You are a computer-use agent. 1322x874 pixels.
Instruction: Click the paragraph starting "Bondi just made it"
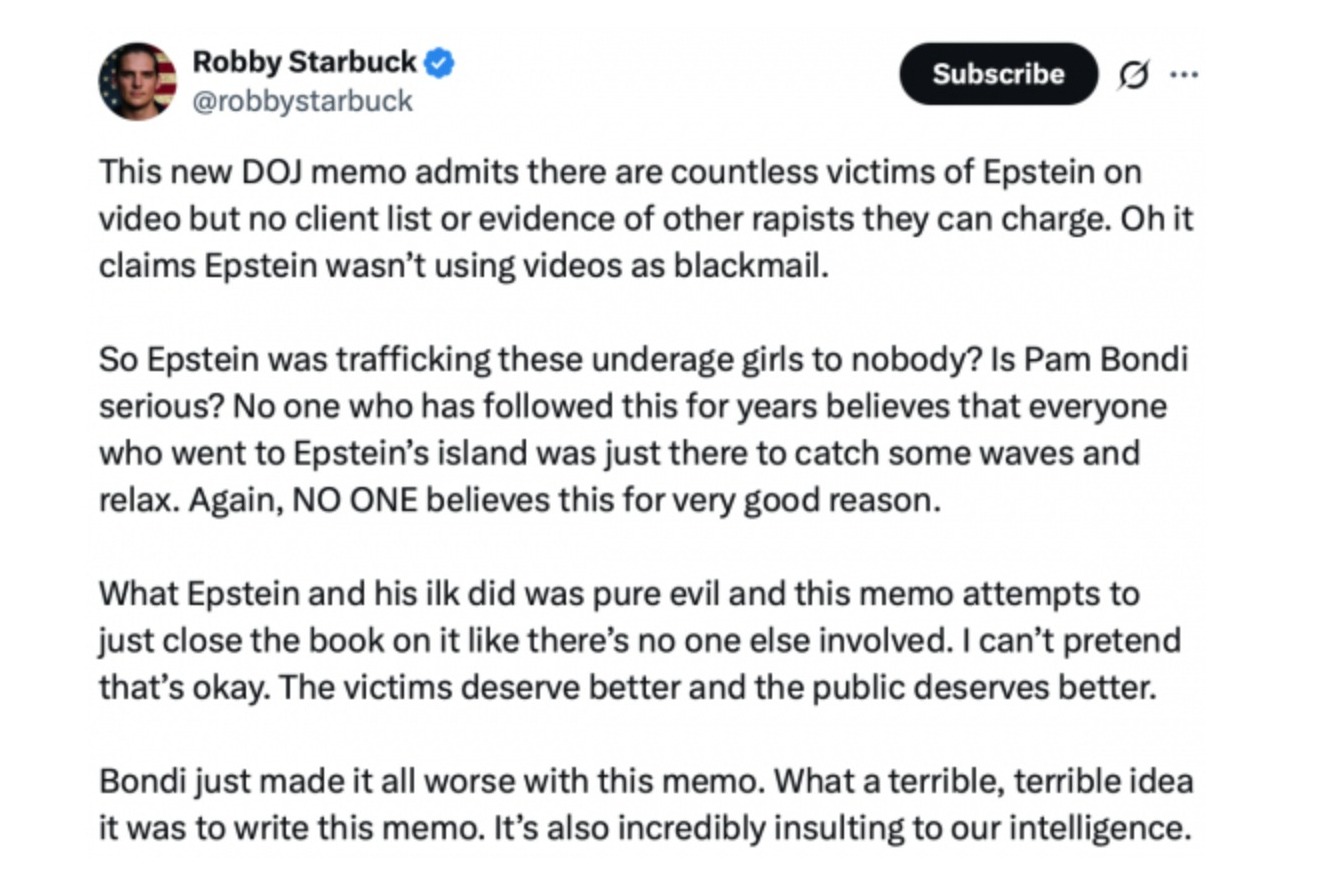point(646,804)
